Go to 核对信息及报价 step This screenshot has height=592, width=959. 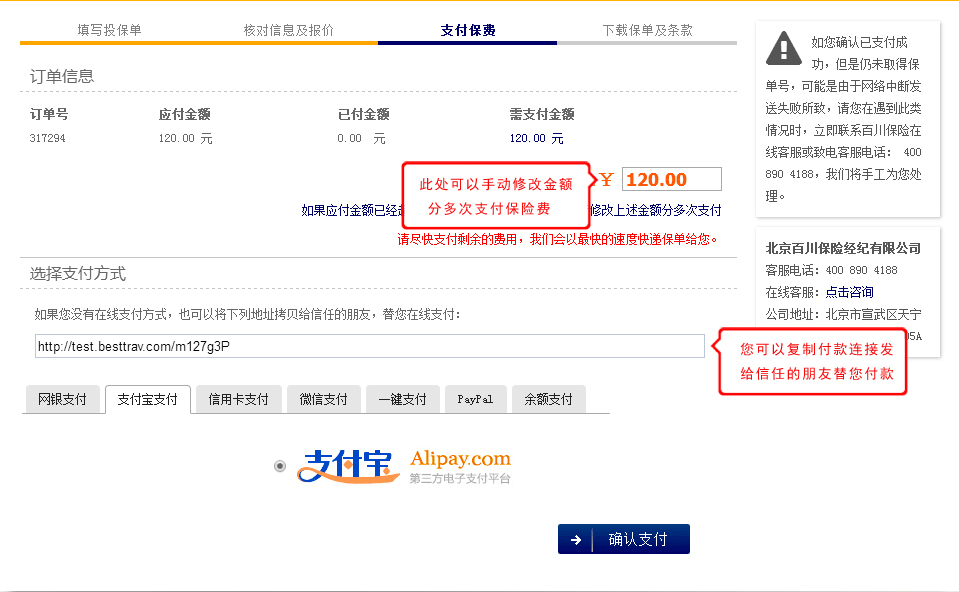click(x=288, y=30)
